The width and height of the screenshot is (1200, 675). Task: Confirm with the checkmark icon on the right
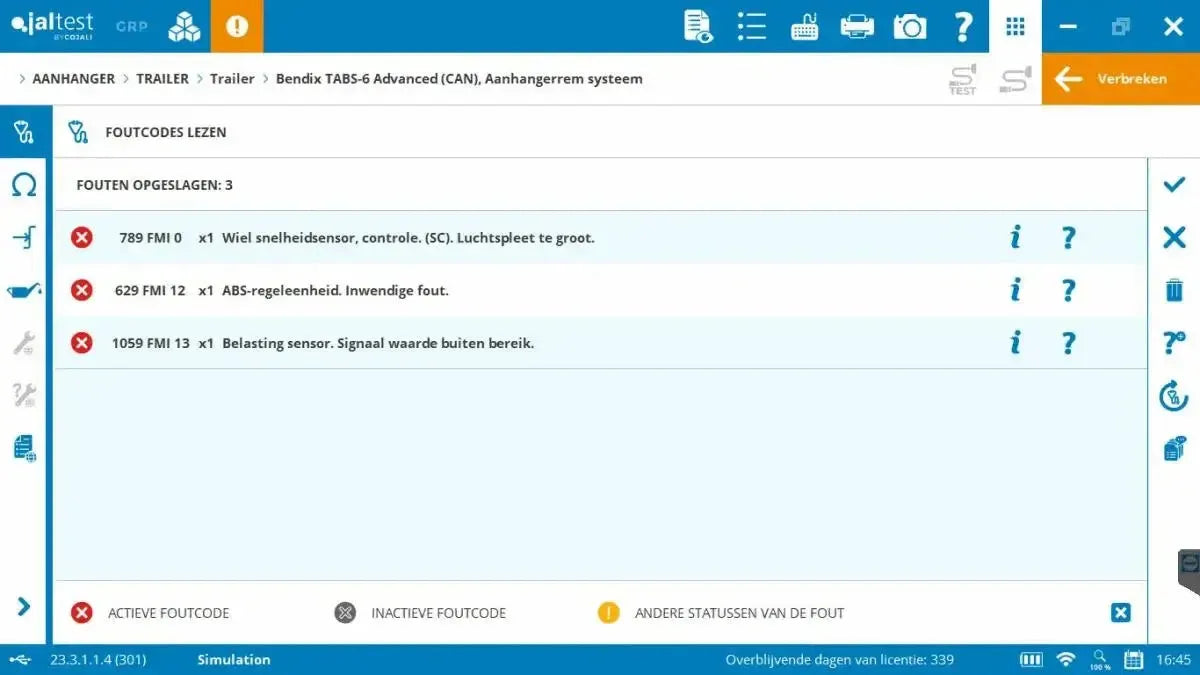pos(1172,184)
